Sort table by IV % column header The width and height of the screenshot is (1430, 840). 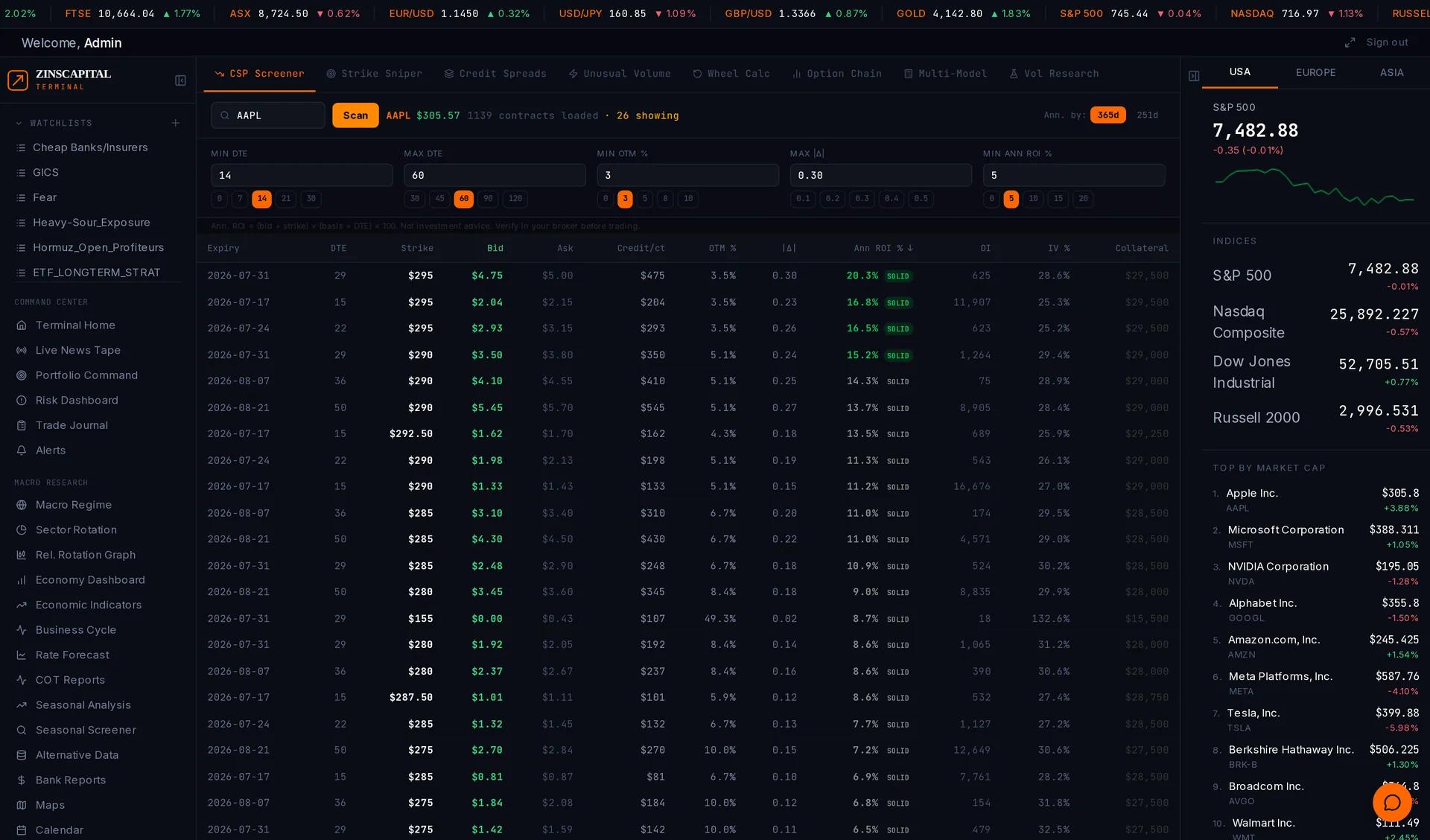(x=1058, y=248)
